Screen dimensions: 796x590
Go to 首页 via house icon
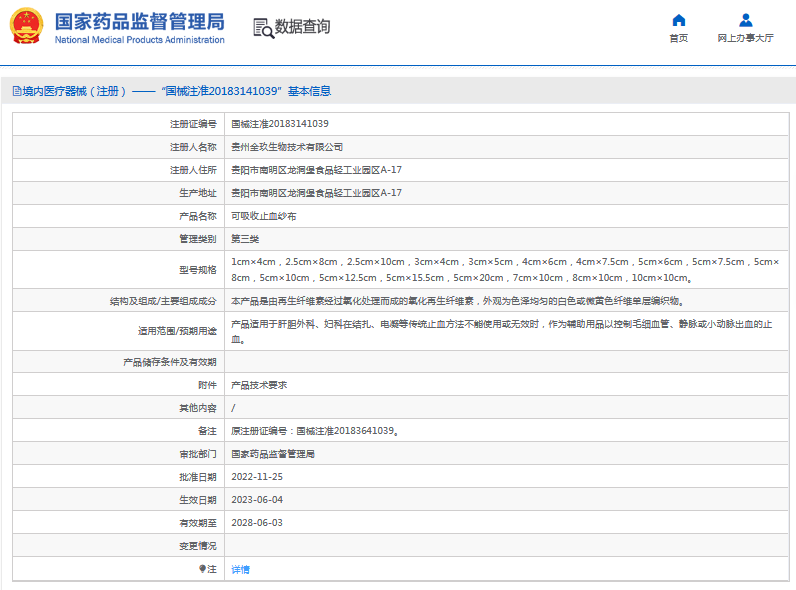[x=679, y=20]
